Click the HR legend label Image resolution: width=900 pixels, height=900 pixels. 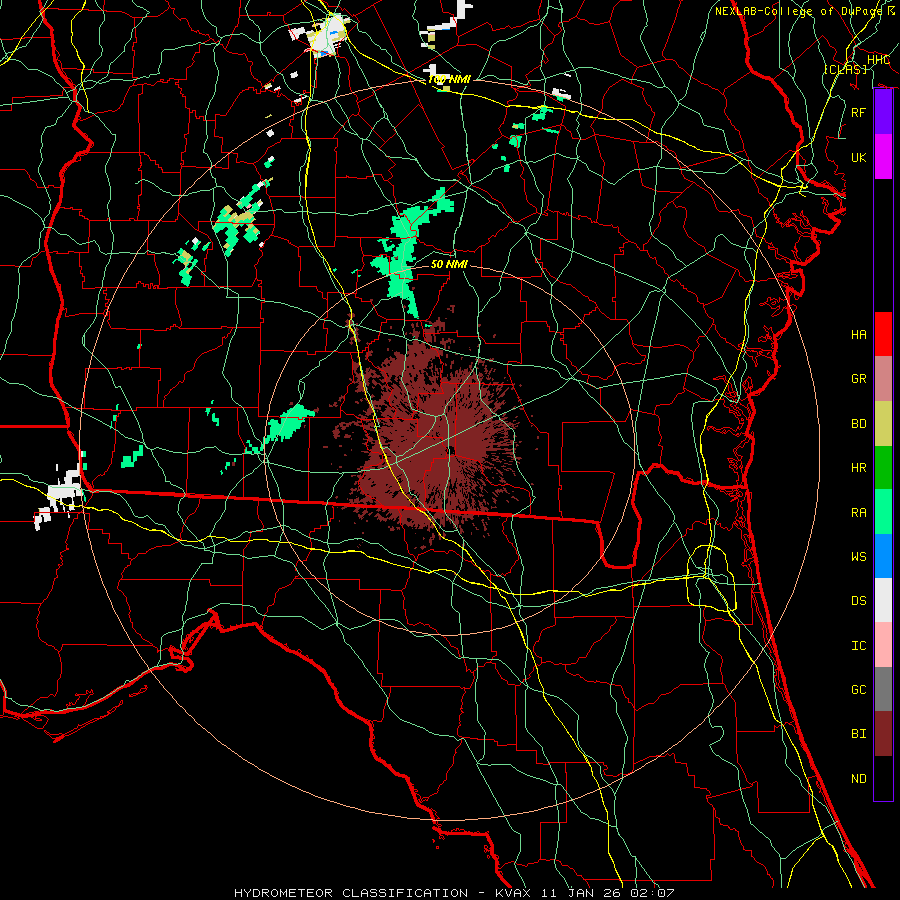(859, 468)
